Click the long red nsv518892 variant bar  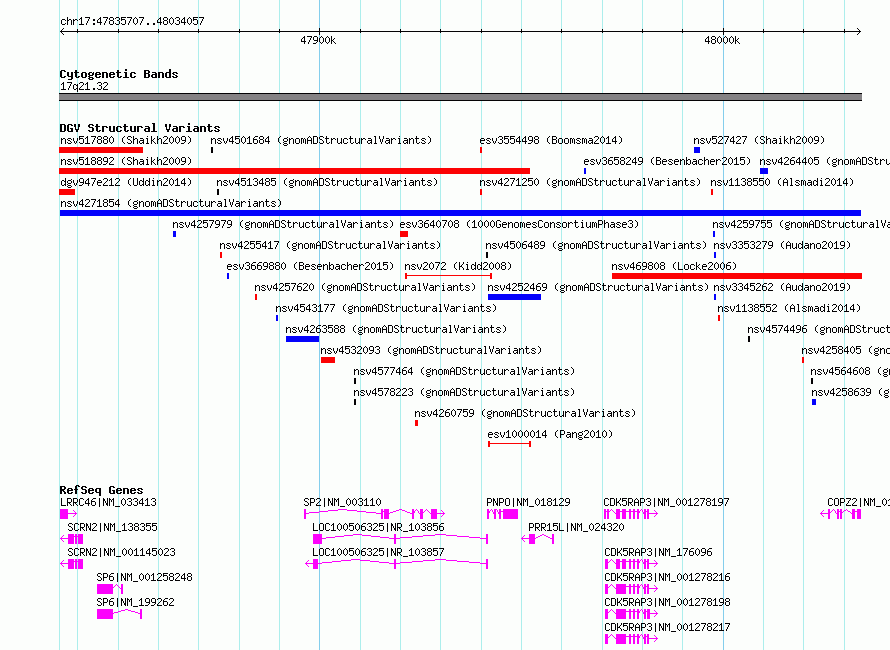click(295, 171)
